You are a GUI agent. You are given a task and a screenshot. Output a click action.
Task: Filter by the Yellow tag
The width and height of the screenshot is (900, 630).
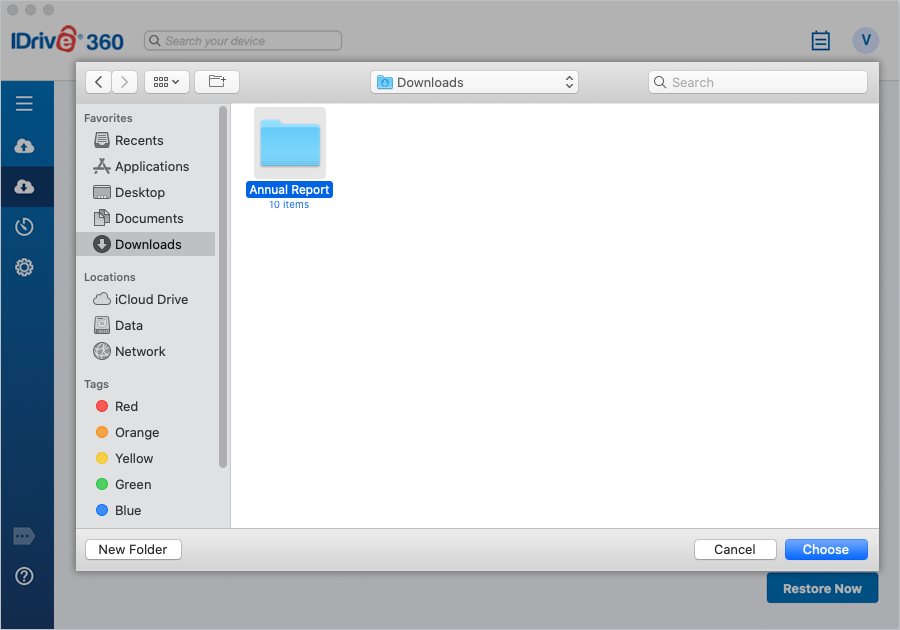[146, 458]
